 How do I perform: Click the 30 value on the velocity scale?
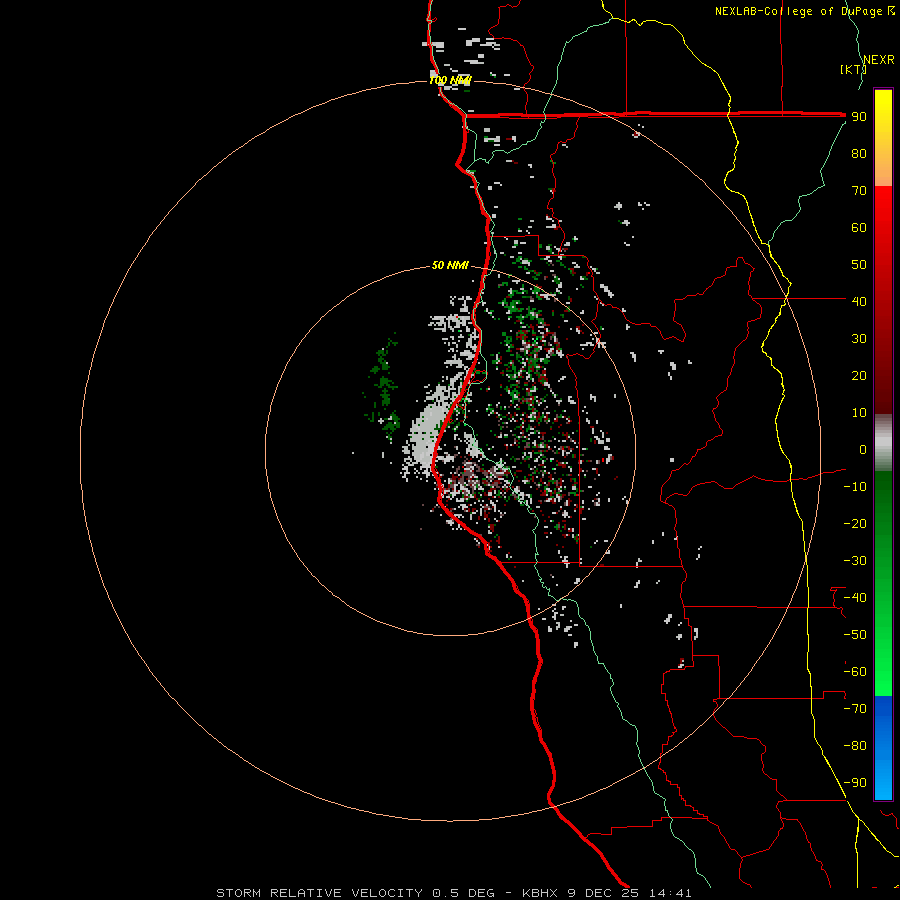pyautogui.click(x=859, y=339)
